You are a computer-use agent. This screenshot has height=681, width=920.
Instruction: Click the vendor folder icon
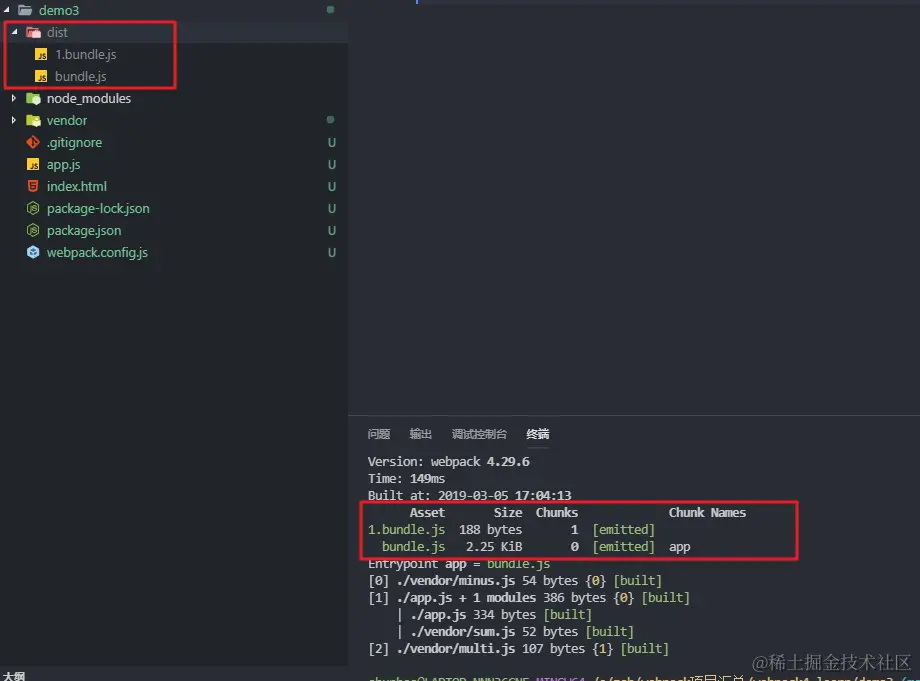[33, 120]
